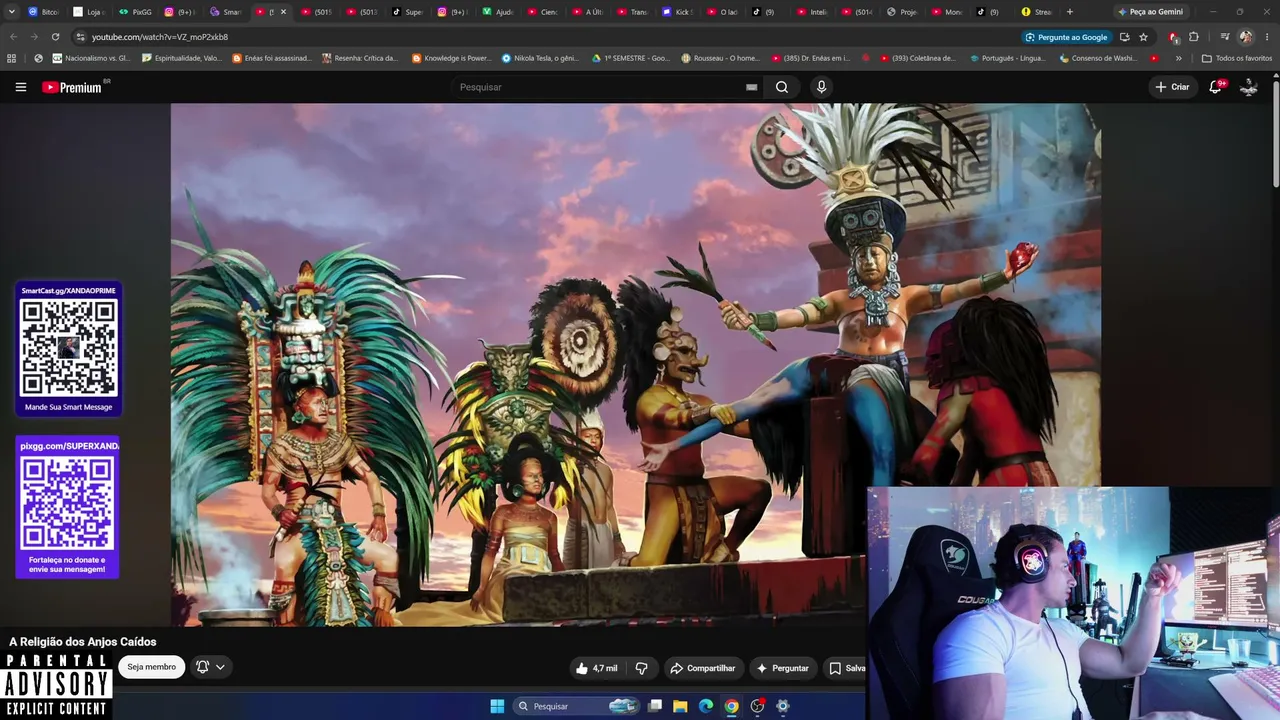The width and height of the screenshot is (1280, 720).
Task: Open the red extension with badge
Action: point(1173,37)
